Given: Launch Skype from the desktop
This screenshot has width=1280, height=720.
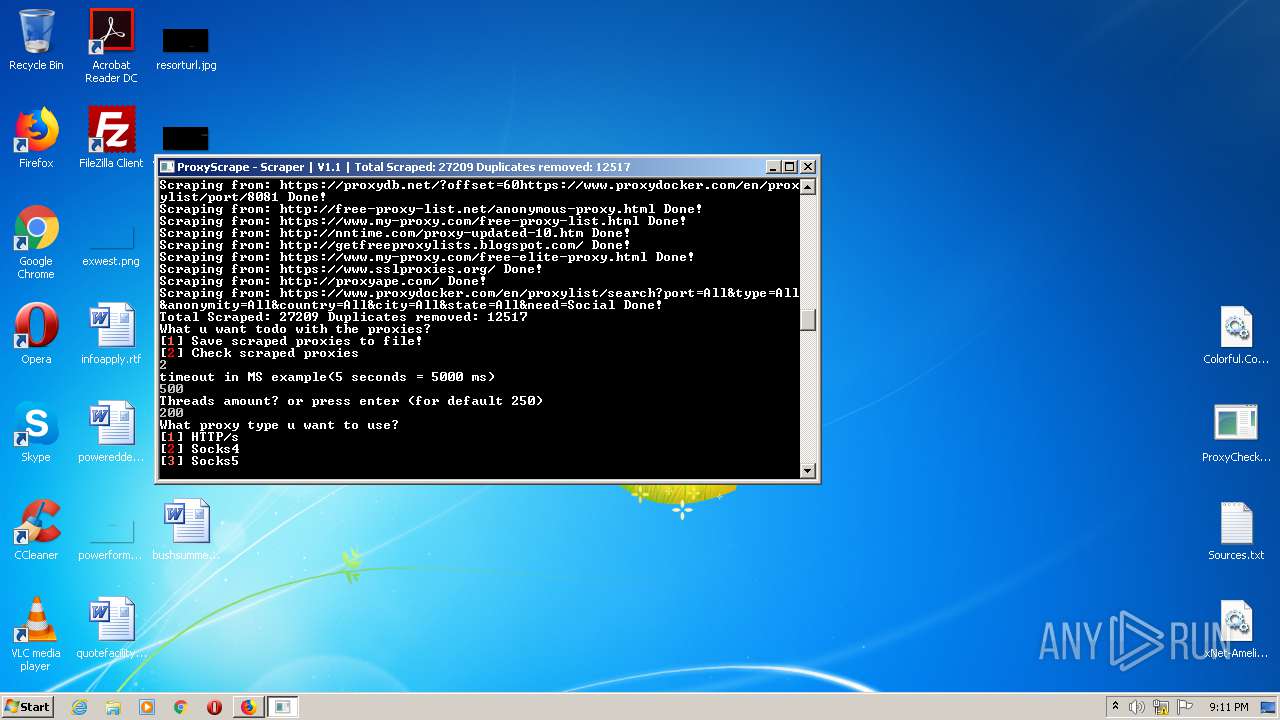Looking at the screenshot, I should pyautogui.click(x=36, y=432).
